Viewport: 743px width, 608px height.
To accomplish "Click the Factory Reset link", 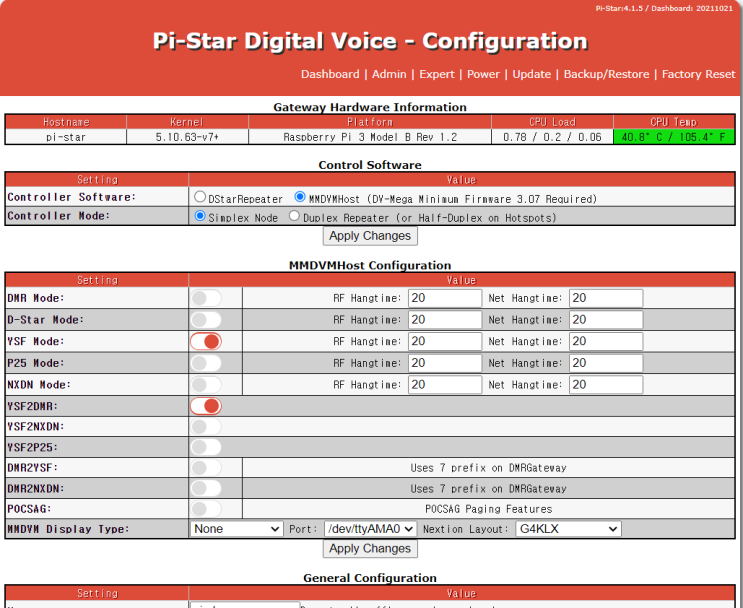I will (698, 74).
